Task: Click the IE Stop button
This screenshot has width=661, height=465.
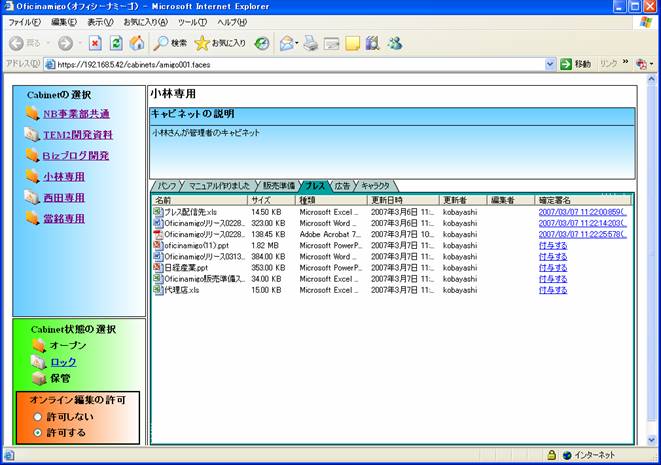Action: (x=95, y=43)
